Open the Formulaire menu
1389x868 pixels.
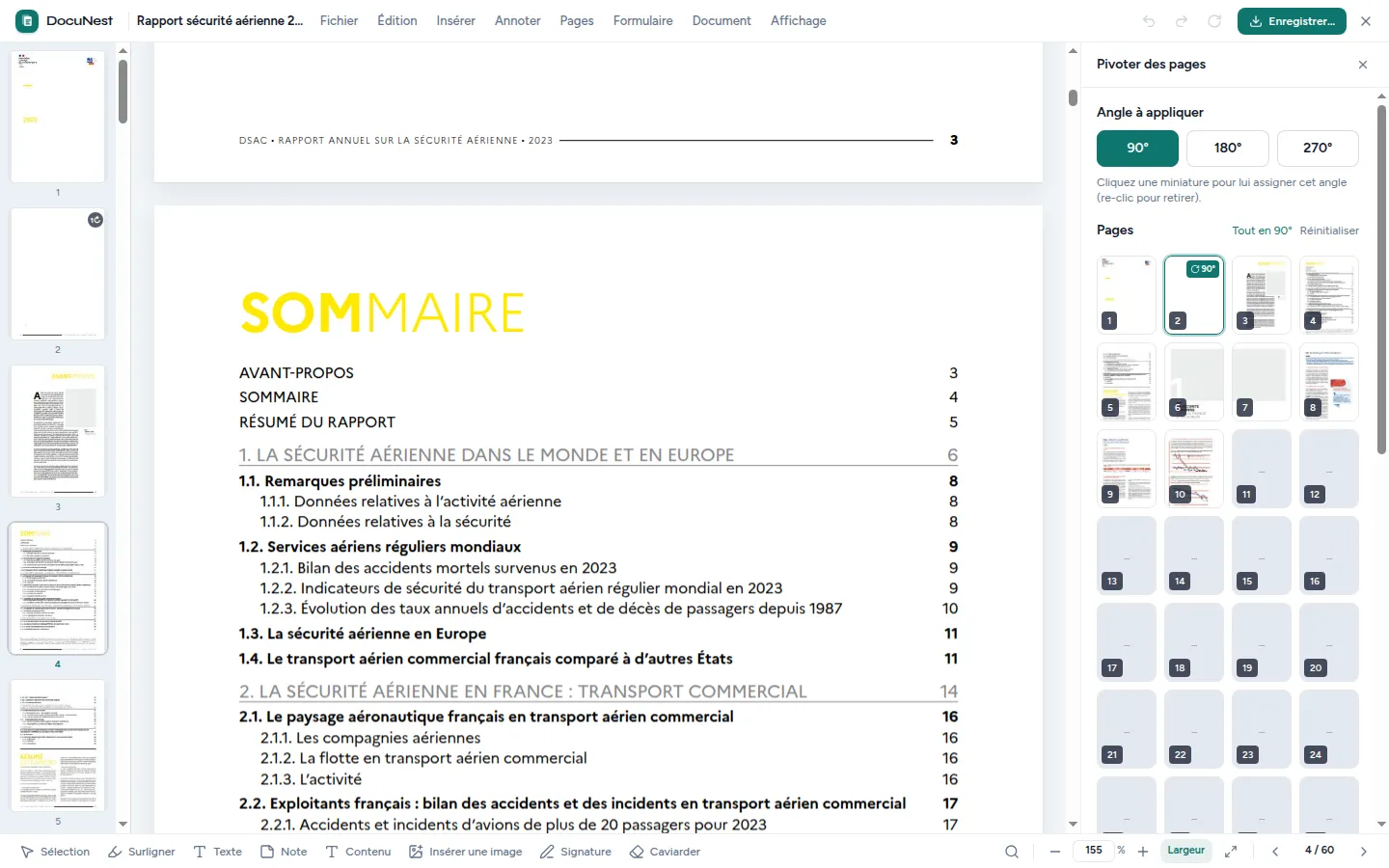click(x=643, y=21)
